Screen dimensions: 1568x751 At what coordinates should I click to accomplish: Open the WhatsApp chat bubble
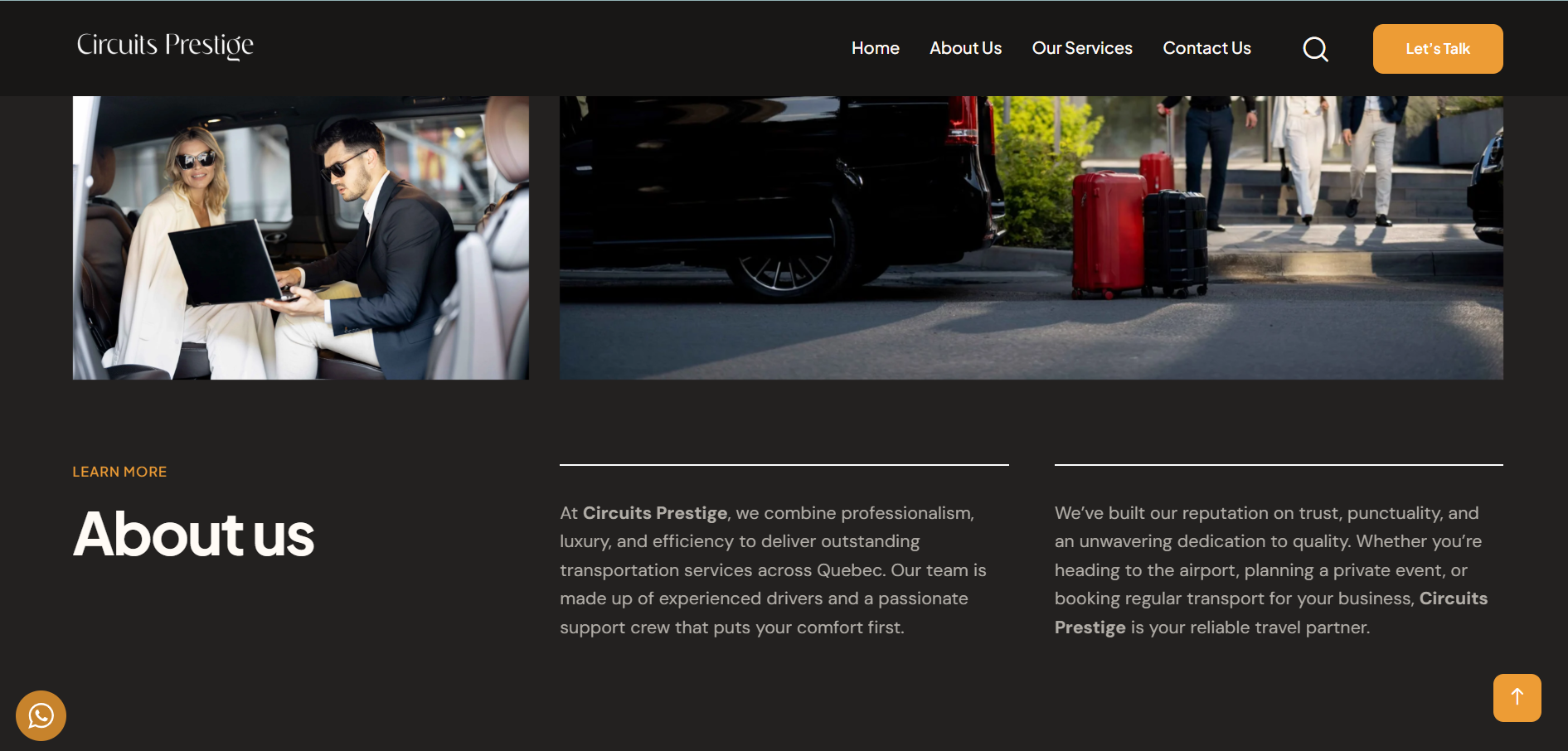[x=41, y=715]
